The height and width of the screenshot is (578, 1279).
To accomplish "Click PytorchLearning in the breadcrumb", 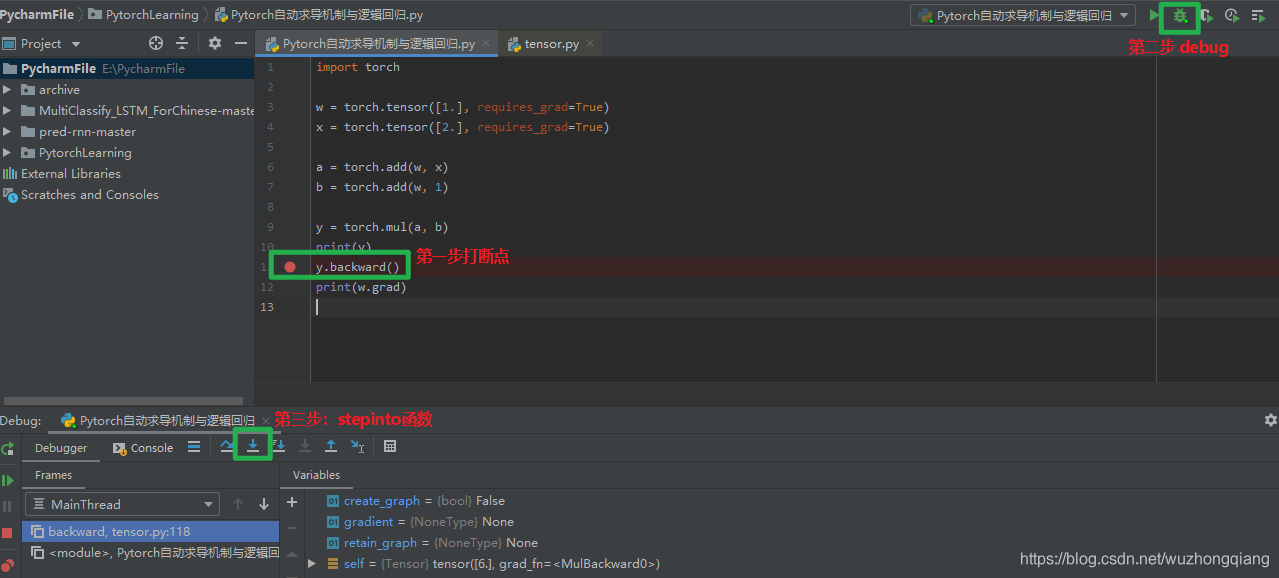I will [x=144, y=15].
